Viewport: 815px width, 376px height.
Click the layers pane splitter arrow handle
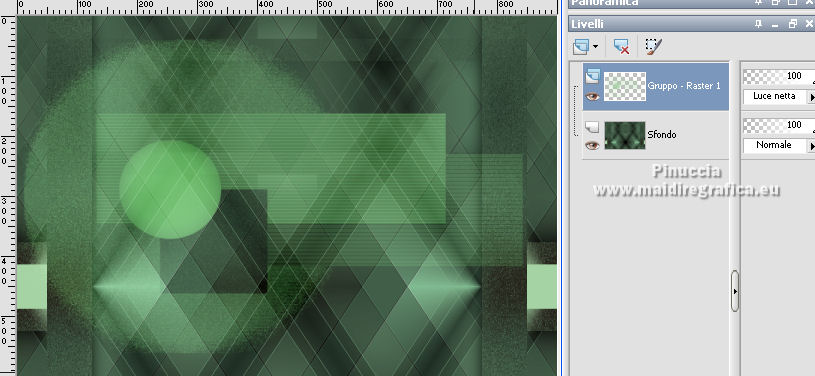(x=734, y=291)
